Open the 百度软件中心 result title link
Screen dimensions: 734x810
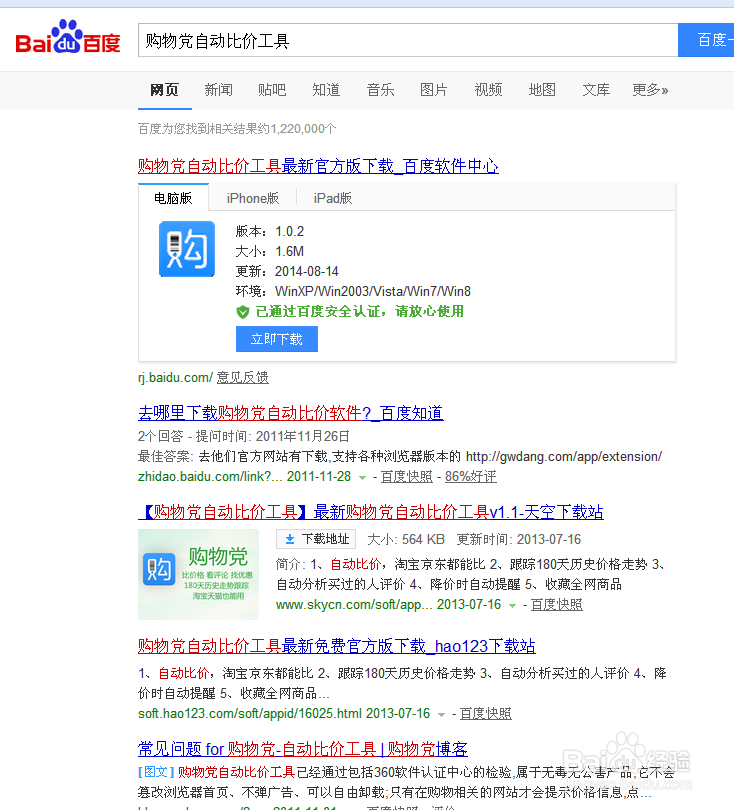(x=318, y=166)
